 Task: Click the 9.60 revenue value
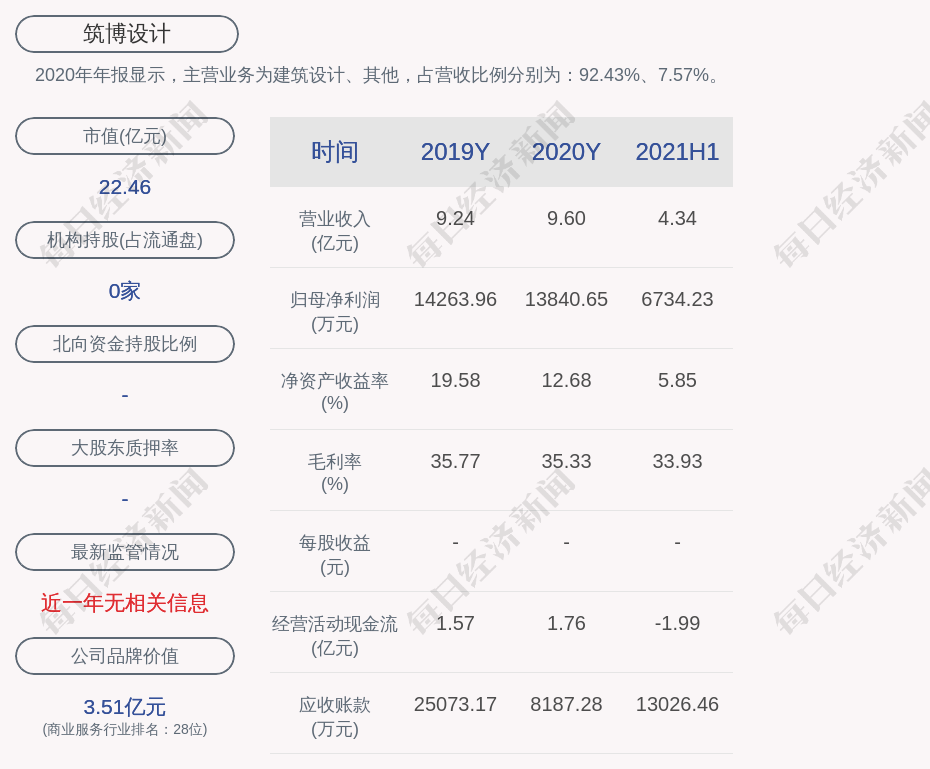pyautogui.click(x=566, y=218)
